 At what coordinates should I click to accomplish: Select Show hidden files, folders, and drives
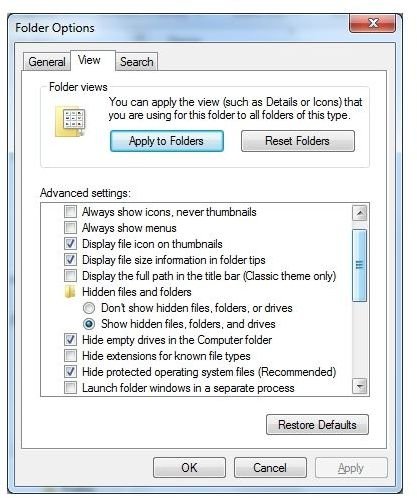coord(89,324)
